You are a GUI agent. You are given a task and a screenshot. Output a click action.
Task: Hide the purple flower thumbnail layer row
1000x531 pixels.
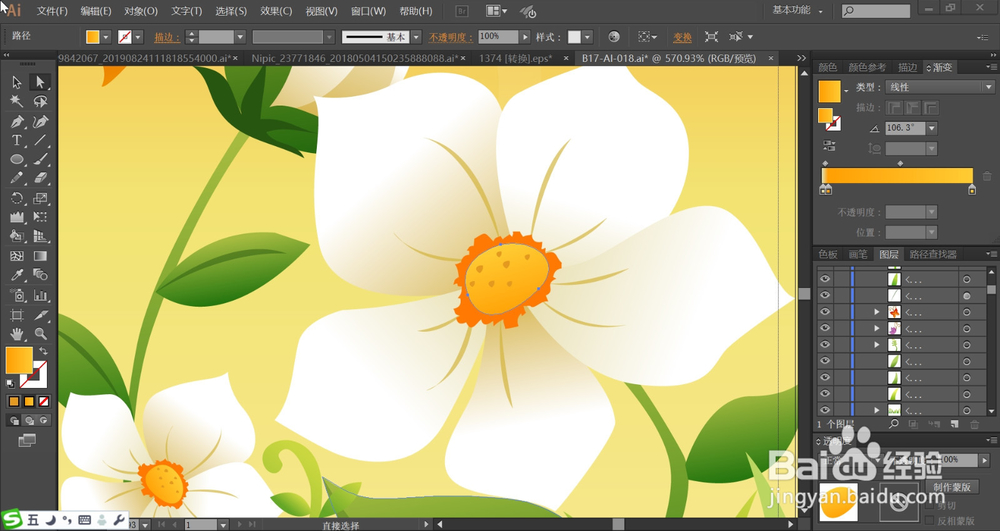click(825, 328)
